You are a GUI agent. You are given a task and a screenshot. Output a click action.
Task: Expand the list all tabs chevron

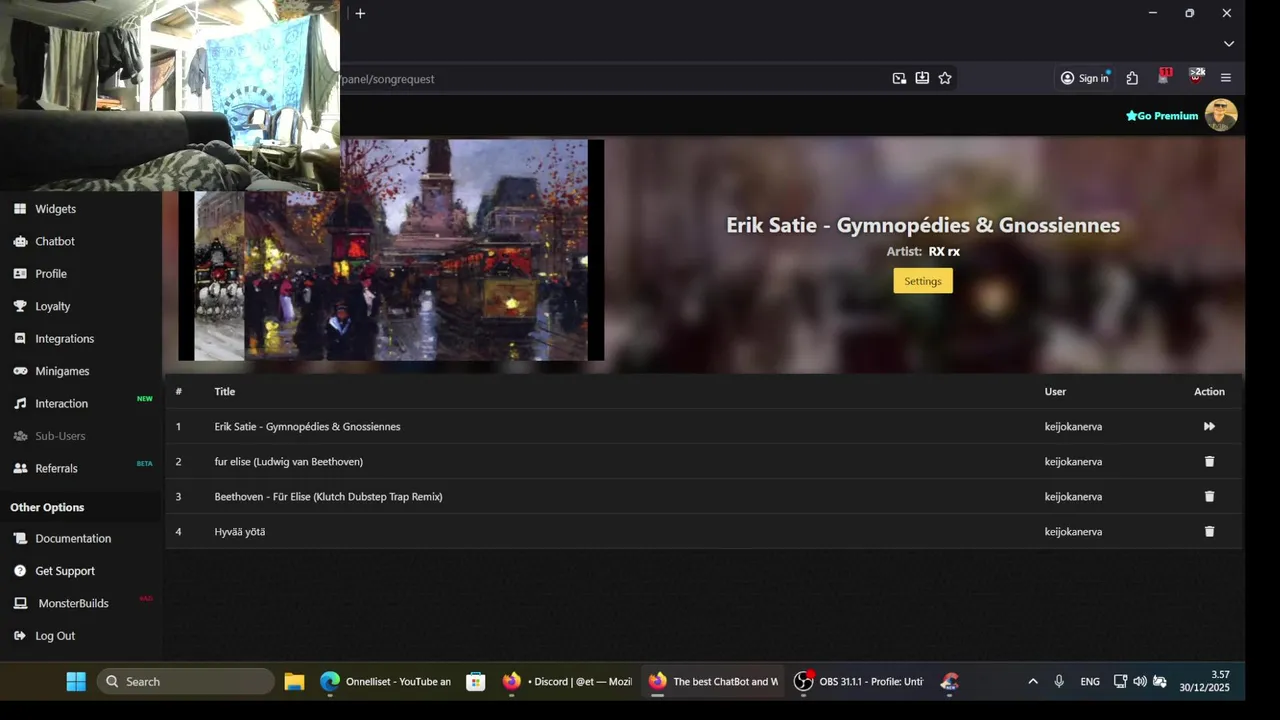pos(1229,44)
